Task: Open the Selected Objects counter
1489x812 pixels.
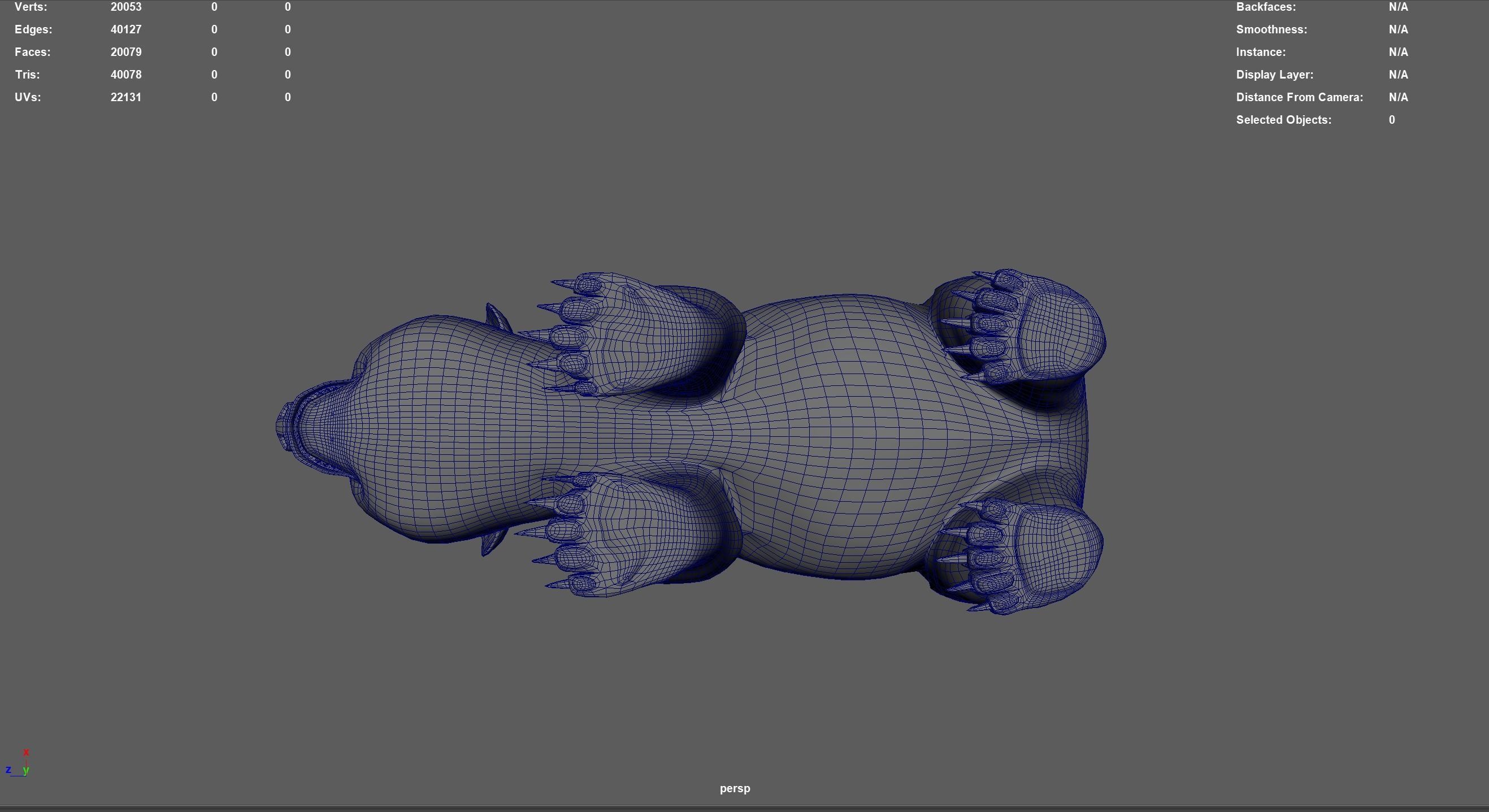Action: [x=1284, y=120]
